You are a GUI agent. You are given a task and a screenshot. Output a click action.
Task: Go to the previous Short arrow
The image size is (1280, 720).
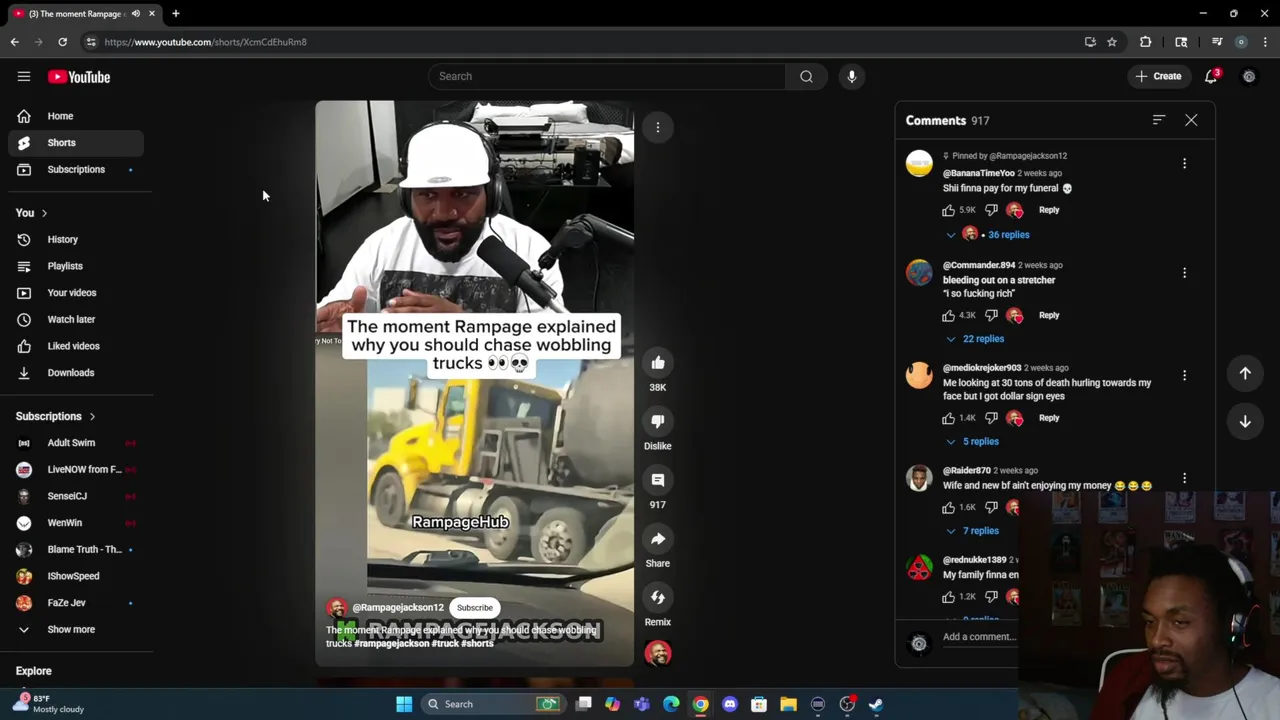click(x=1245, y=373)
